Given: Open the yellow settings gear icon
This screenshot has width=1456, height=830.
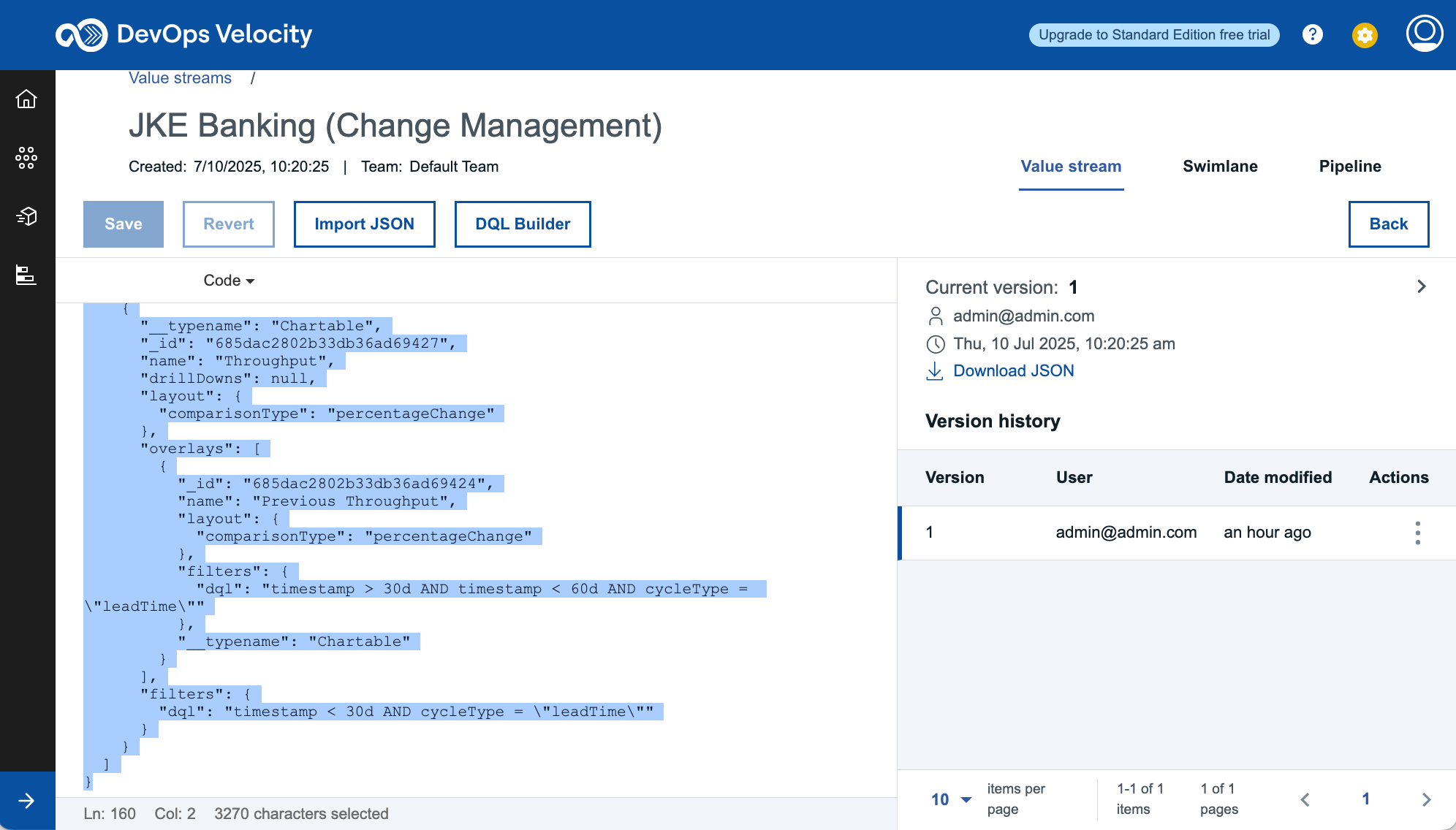Looking at the screenshot, I should (x=1365, y=35).
